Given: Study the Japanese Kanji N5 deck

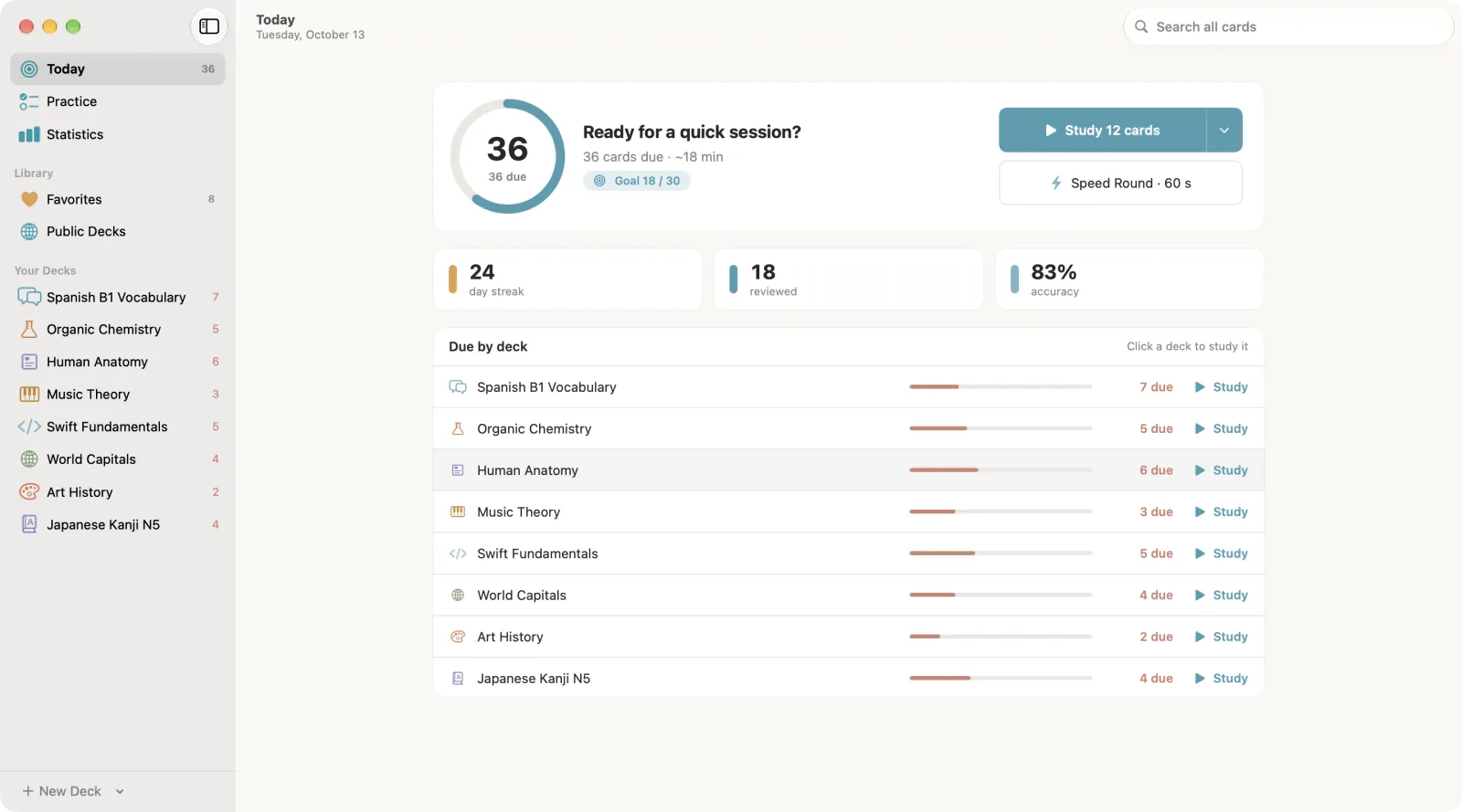Looking at the screenshot, I should [x=1221, y=679].
